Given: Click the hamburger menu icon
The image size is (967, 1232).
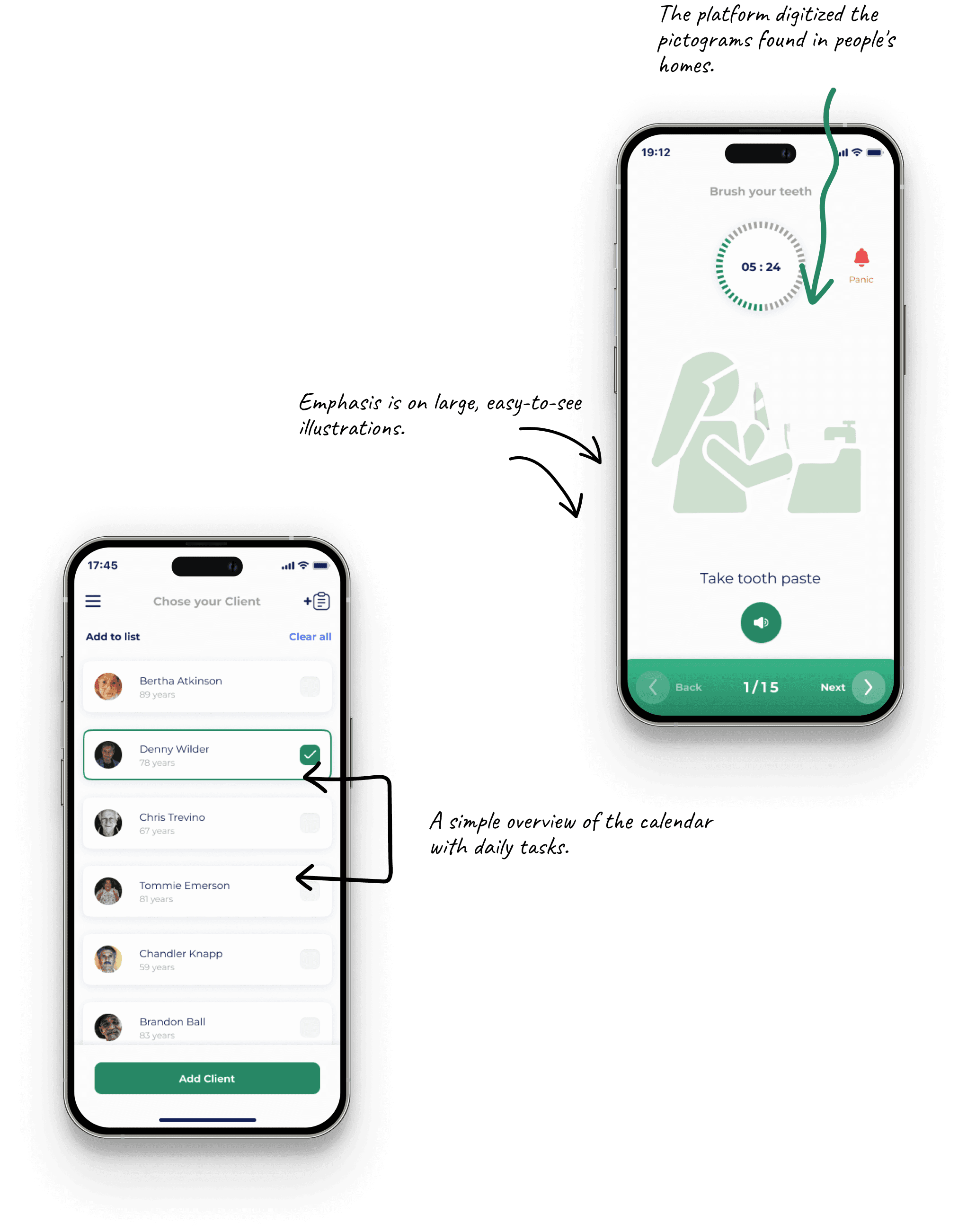Looking at the screenshot, I should coord(91,602).
